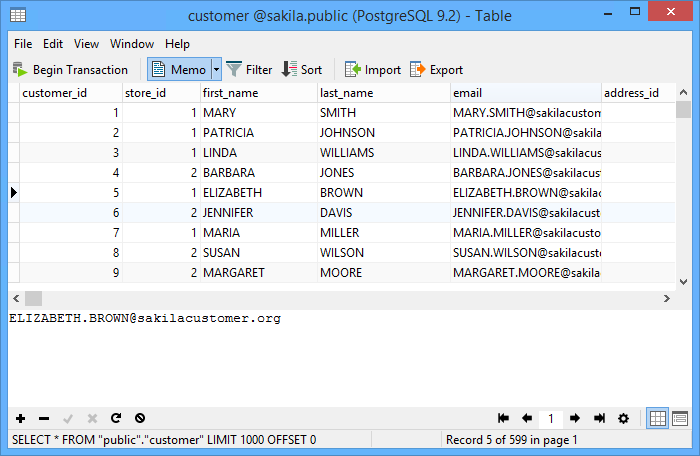The width and height of the screenshot is (700, 456).
Task: Open the File menu
Action: (x=23, y=44)
